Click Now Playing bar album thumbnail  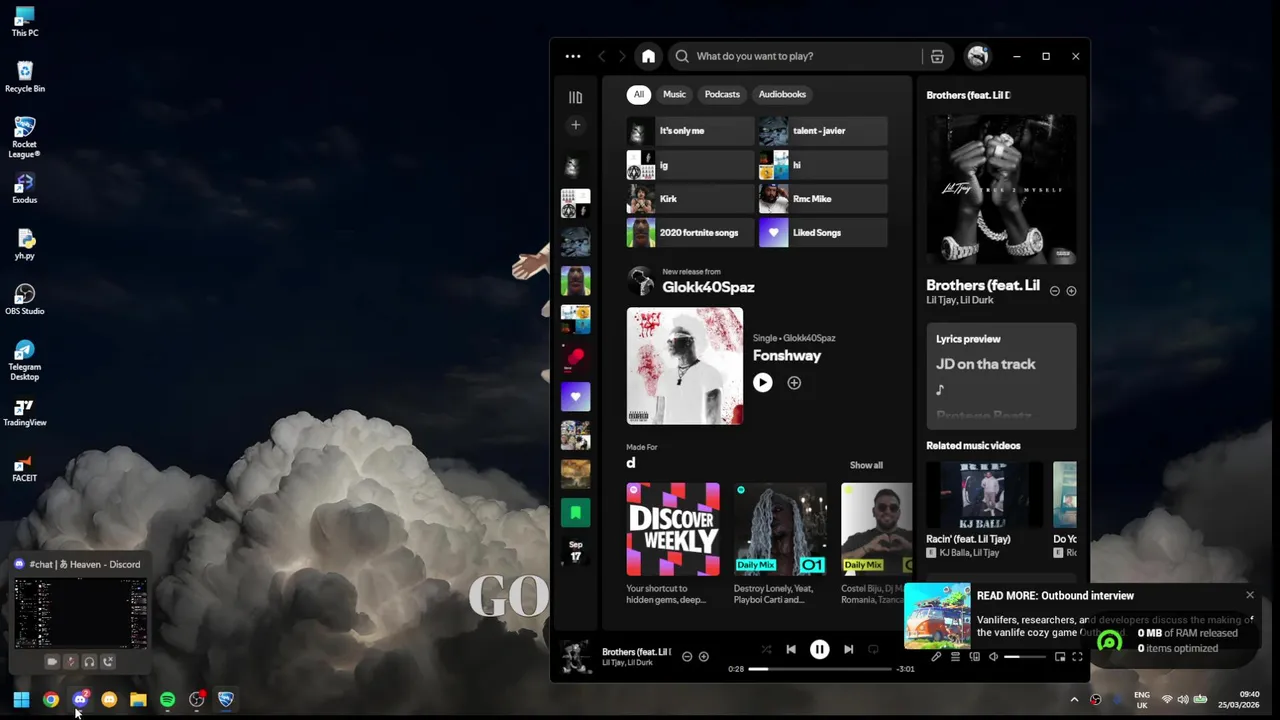click(575, 657)
